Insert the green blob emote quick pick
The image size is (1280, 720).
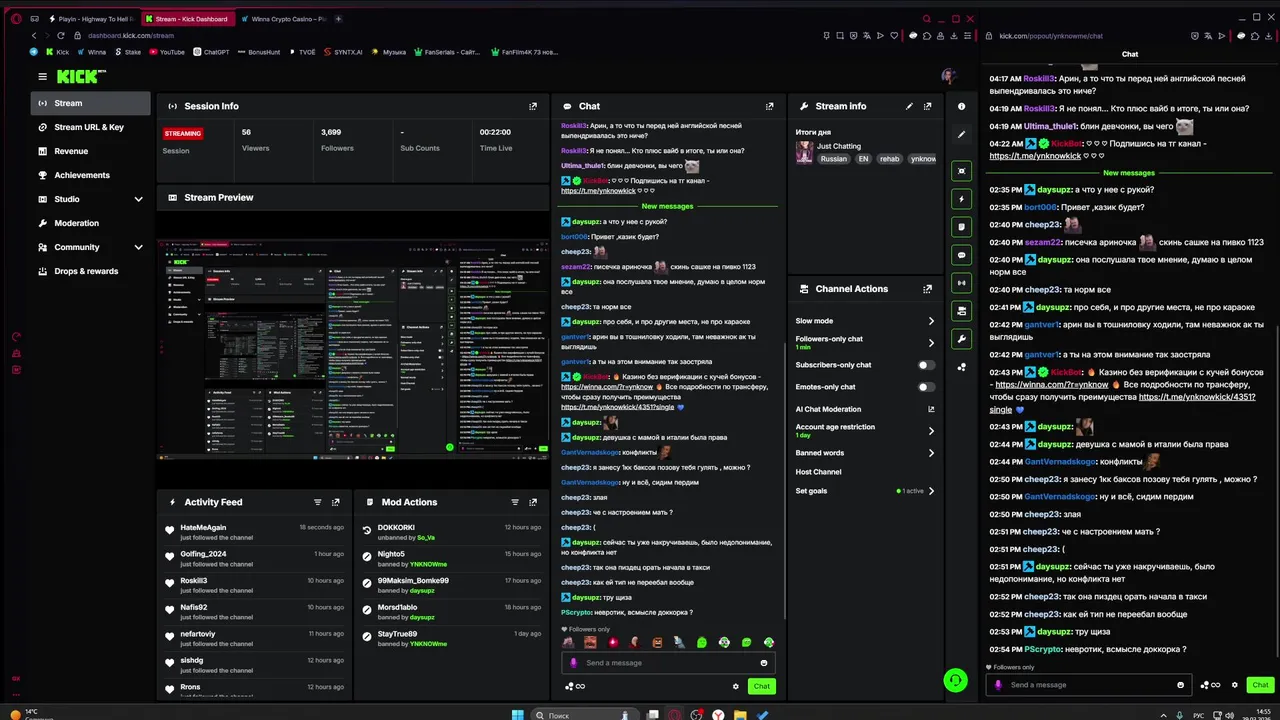coord(702,642)
